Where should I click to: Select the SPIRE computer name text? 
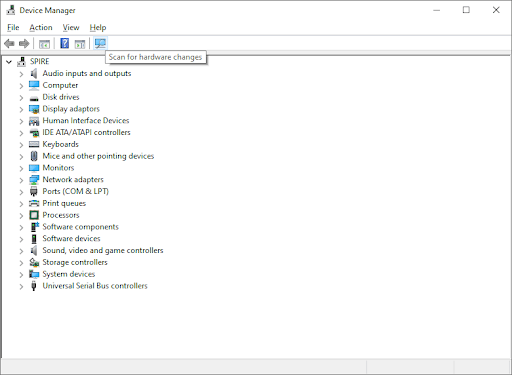[39, 62]
